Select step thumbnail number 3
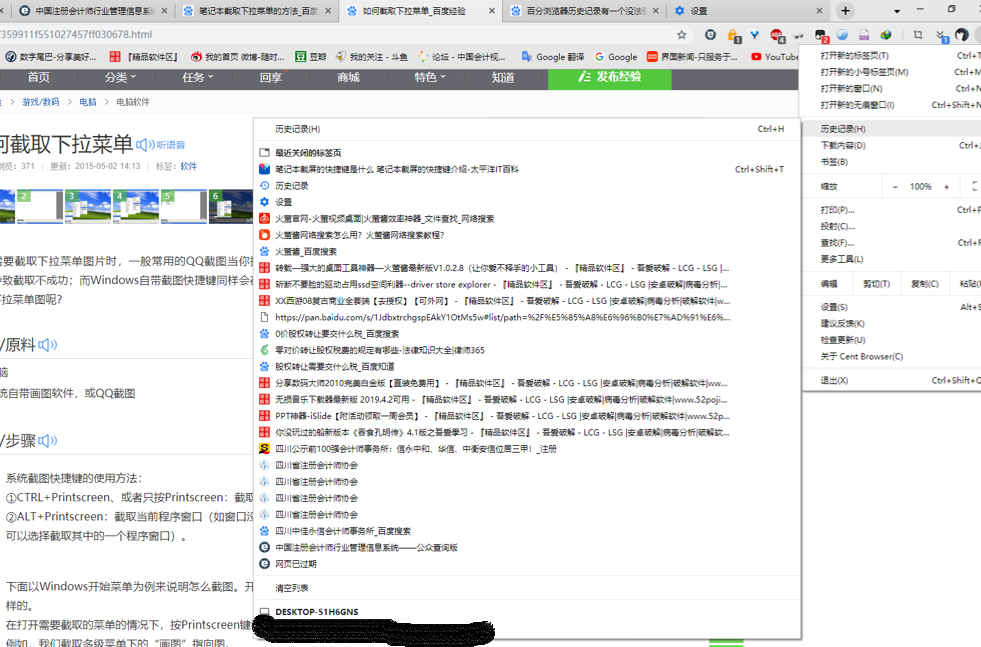The height and width of the screenshot is (647, 981). 88,206
